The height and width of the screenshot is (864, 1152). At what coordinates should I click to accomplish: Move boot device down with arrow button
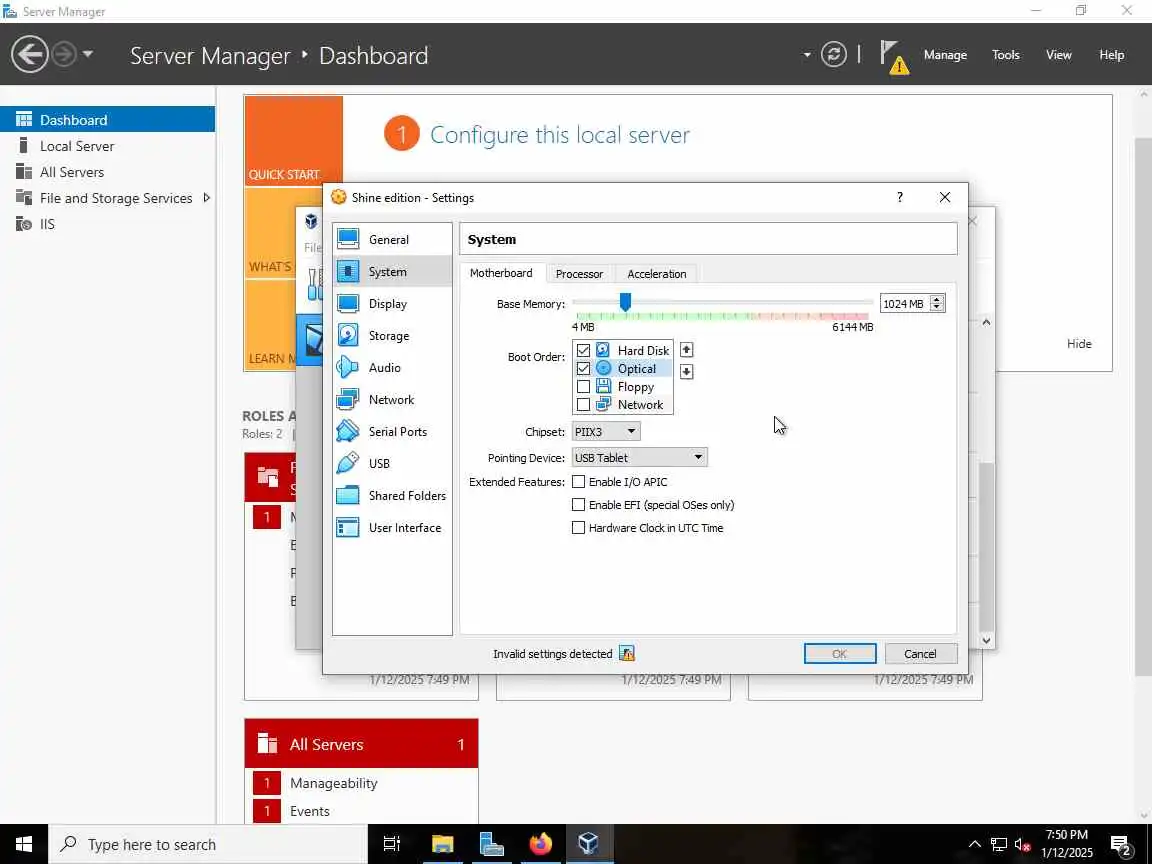[686, 372]
